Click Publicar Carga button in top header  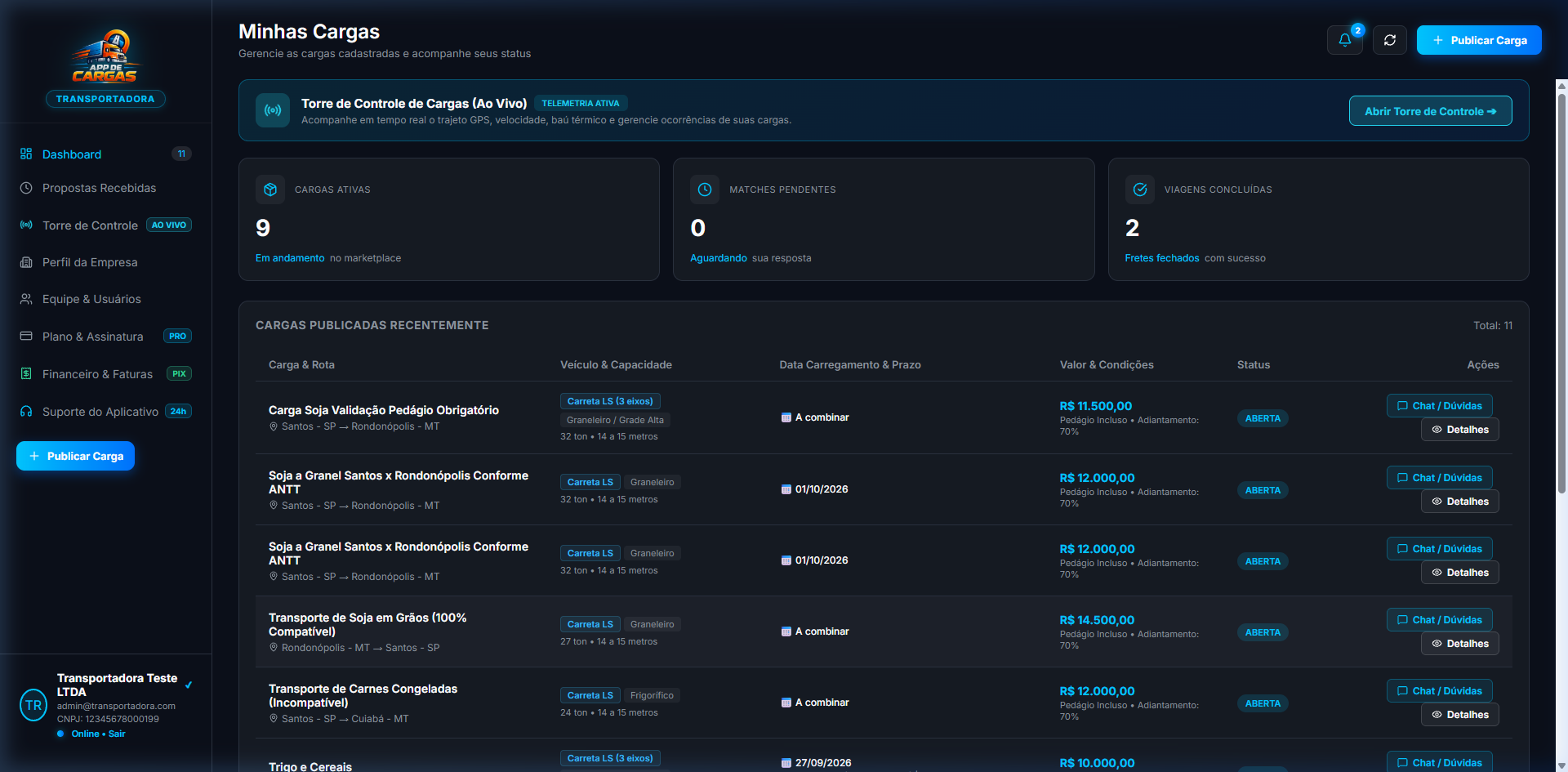(1478, 40)
